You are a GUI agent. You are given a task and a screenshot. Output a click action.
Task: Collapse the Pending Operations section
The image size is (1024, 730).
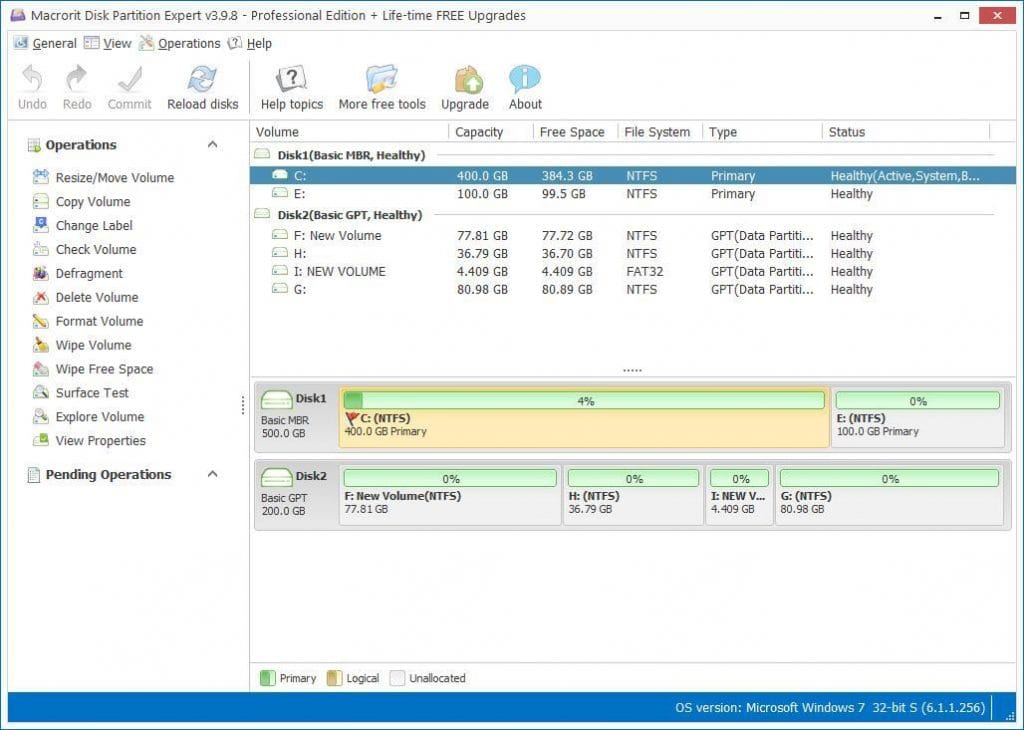click(210, 474)
